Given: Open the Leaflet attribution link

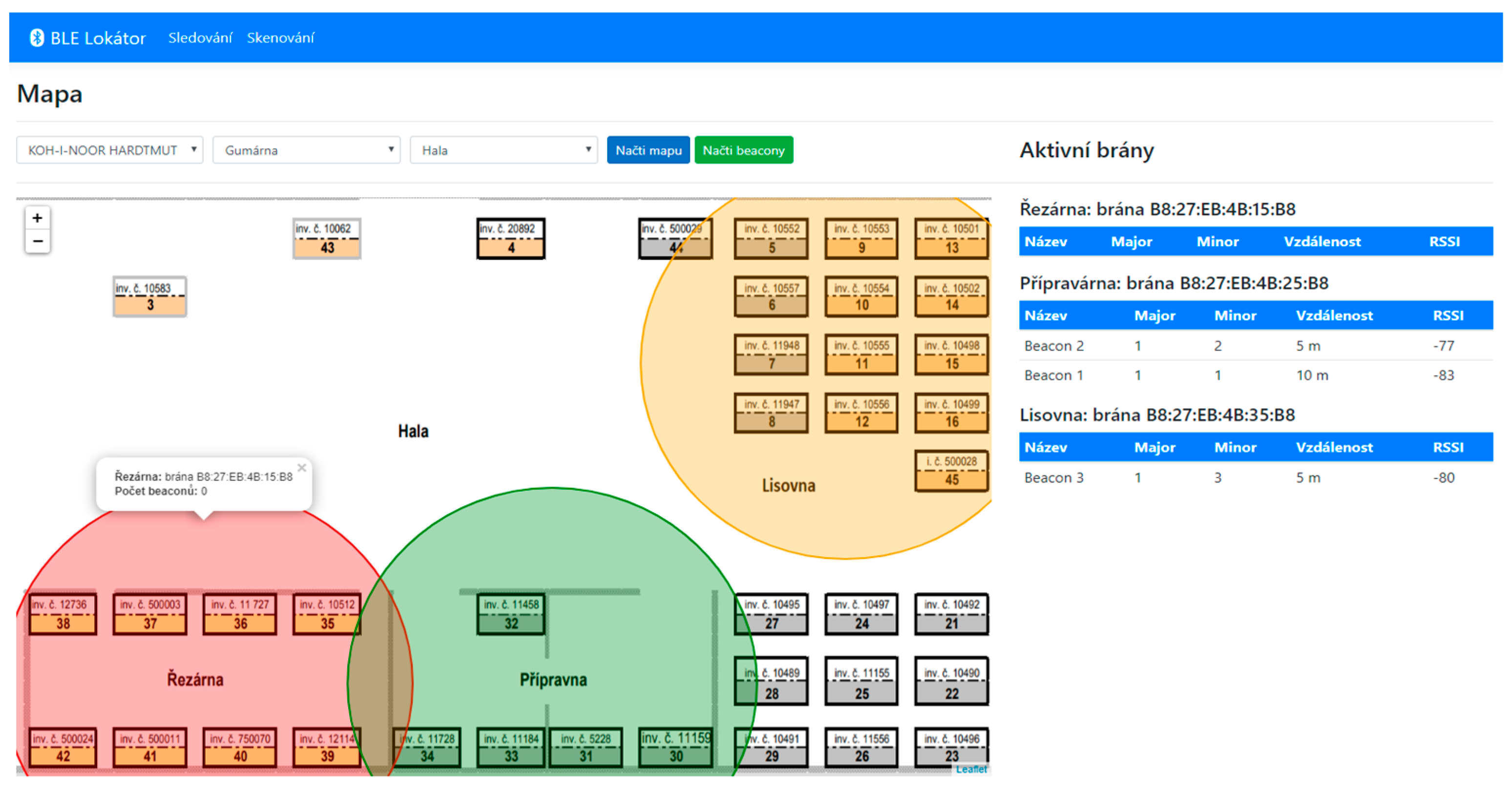Looking at the screenshot, I should pyautogui.click(x=971, y=770).
